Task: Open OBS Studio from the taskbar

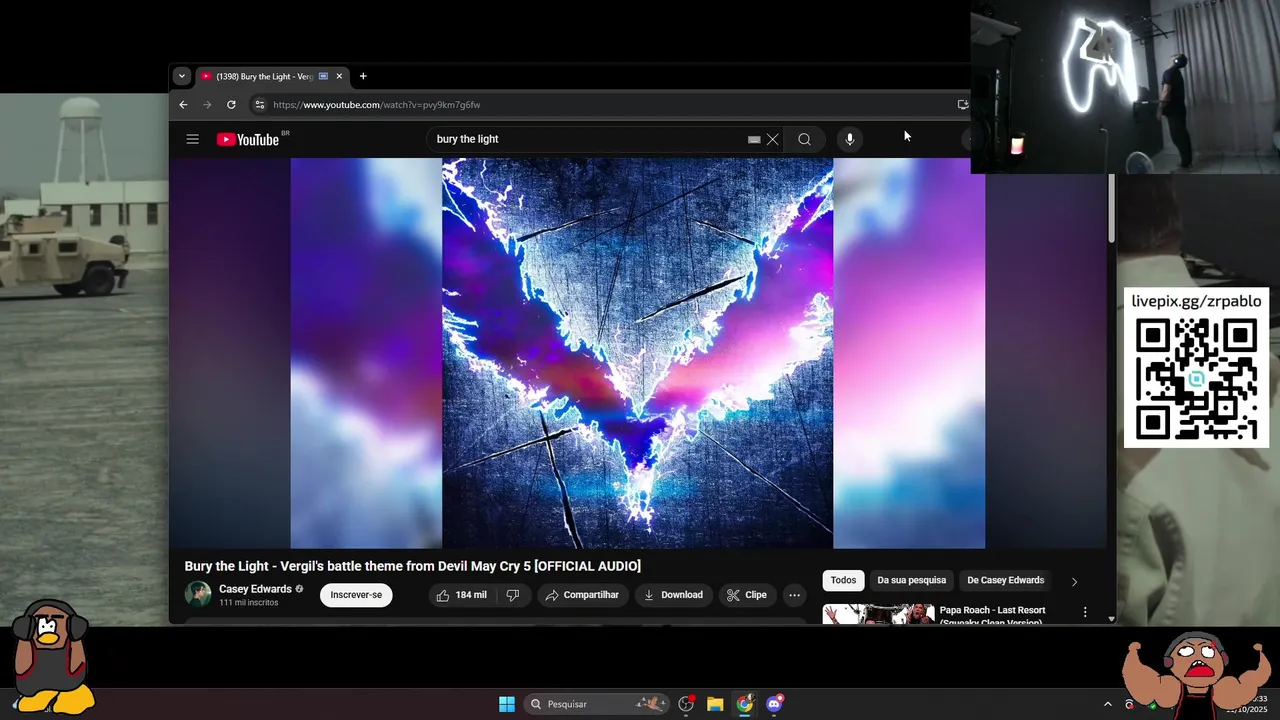Action: pos(686,704)
